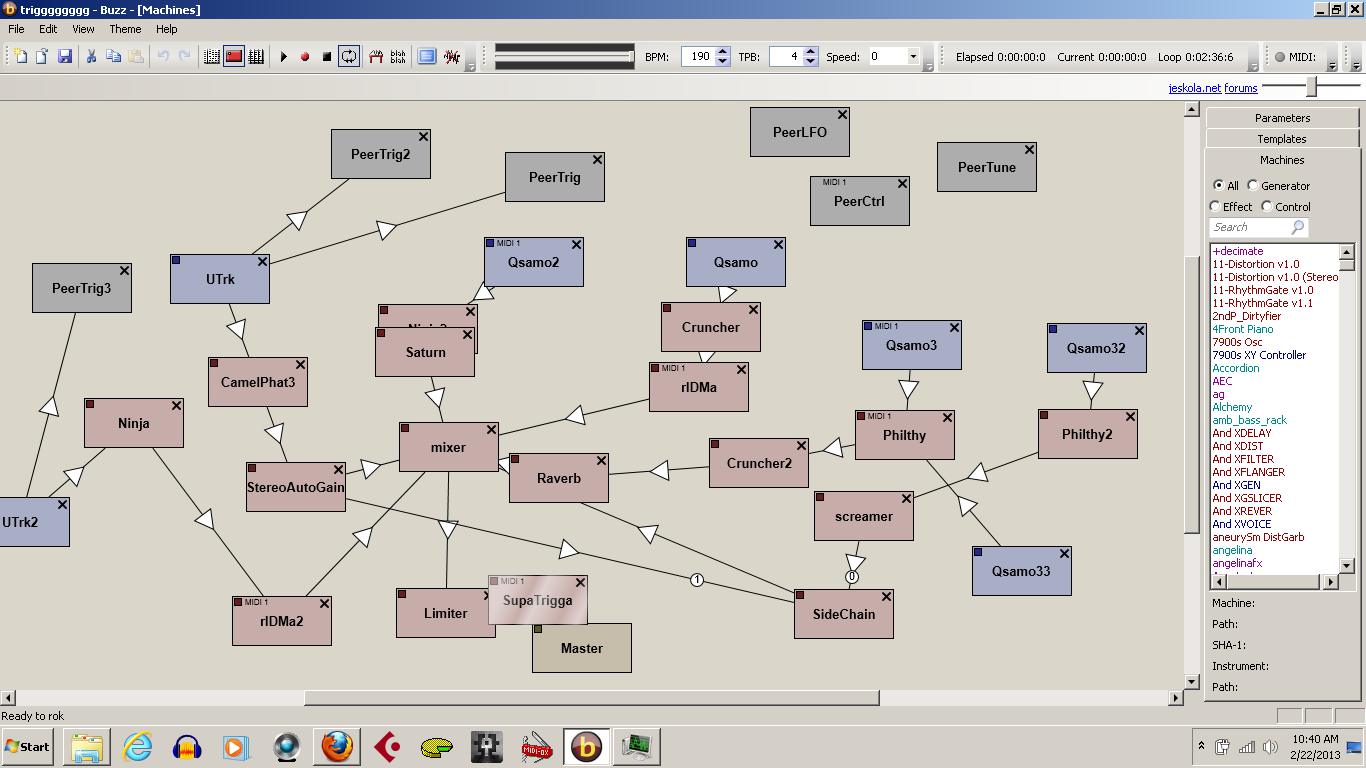Open the jeskola.net link
The height and width of the screenshot is (768, 1366).
click(1194, 88)
